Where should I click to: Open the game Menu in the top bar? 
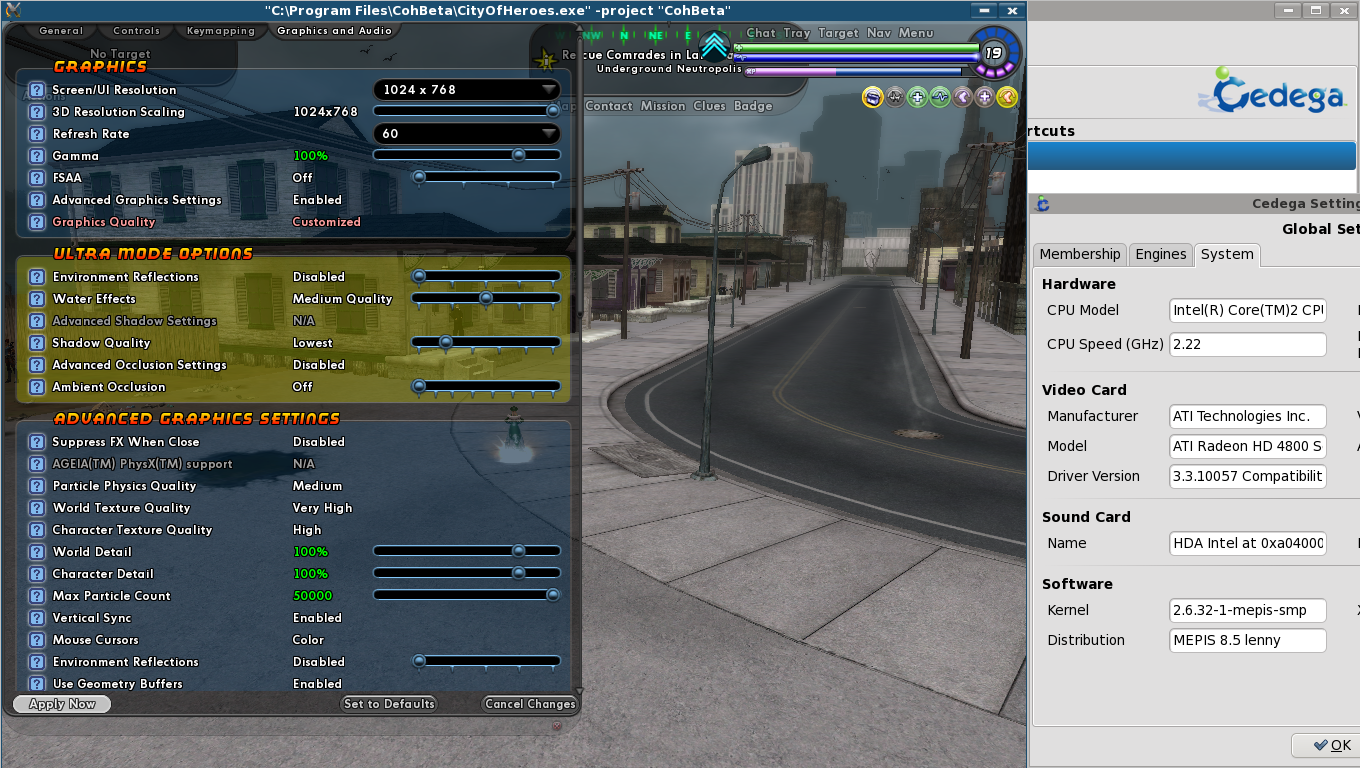(x=916, y=33)
